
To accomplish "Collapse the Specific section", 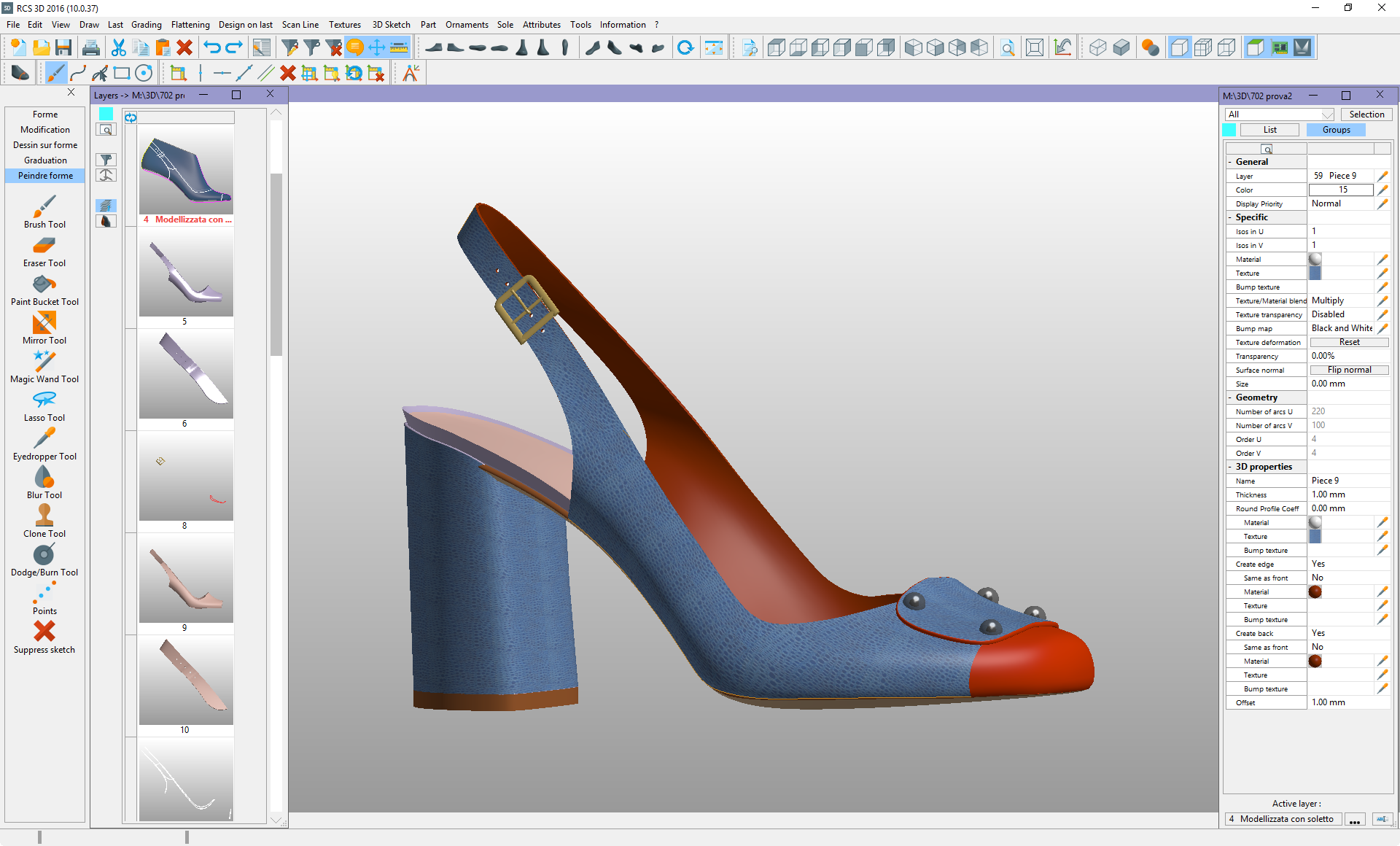I will (1230, 217).
